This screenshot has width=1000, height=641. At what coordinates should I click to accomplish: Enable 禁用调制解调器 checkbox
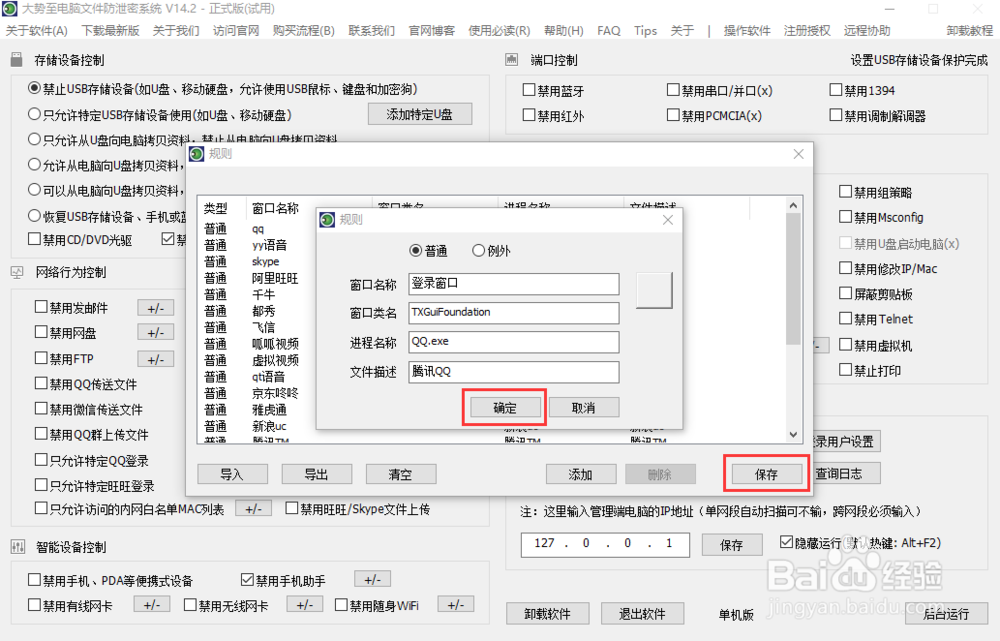coord(835,115)
